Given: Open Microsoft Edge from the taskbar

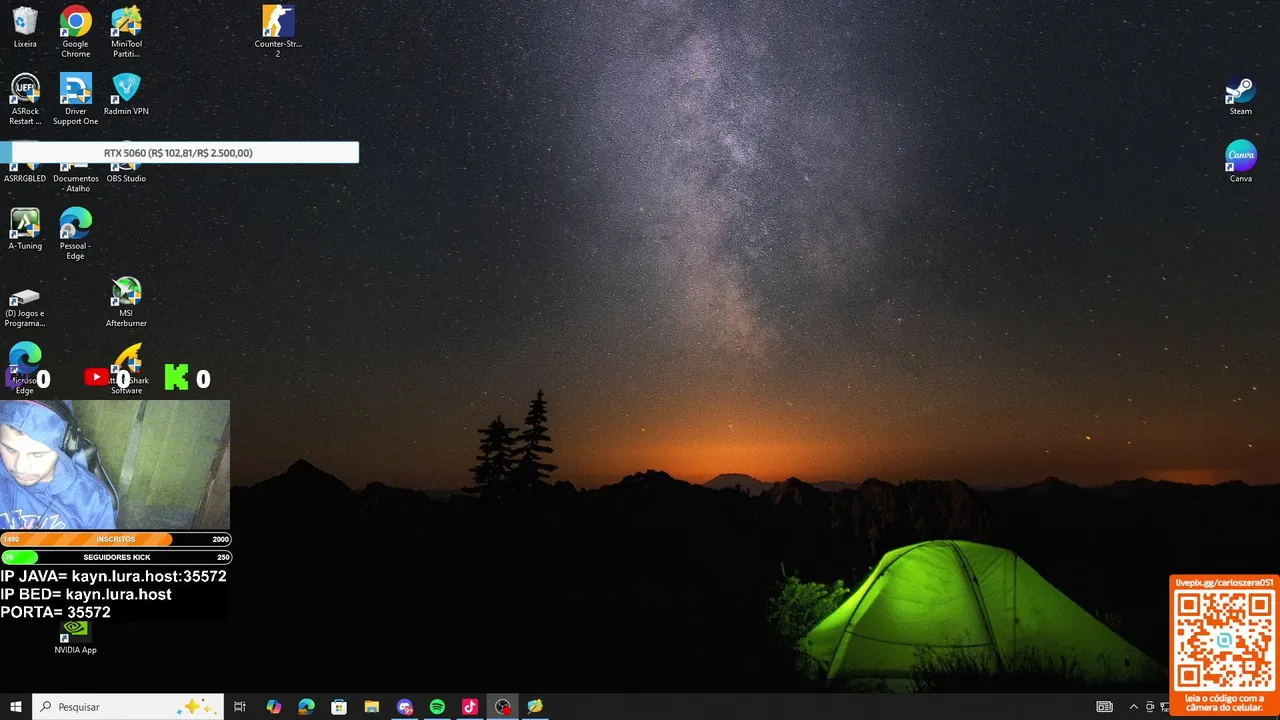Looking at the screenshot, I should click(306, 707).
